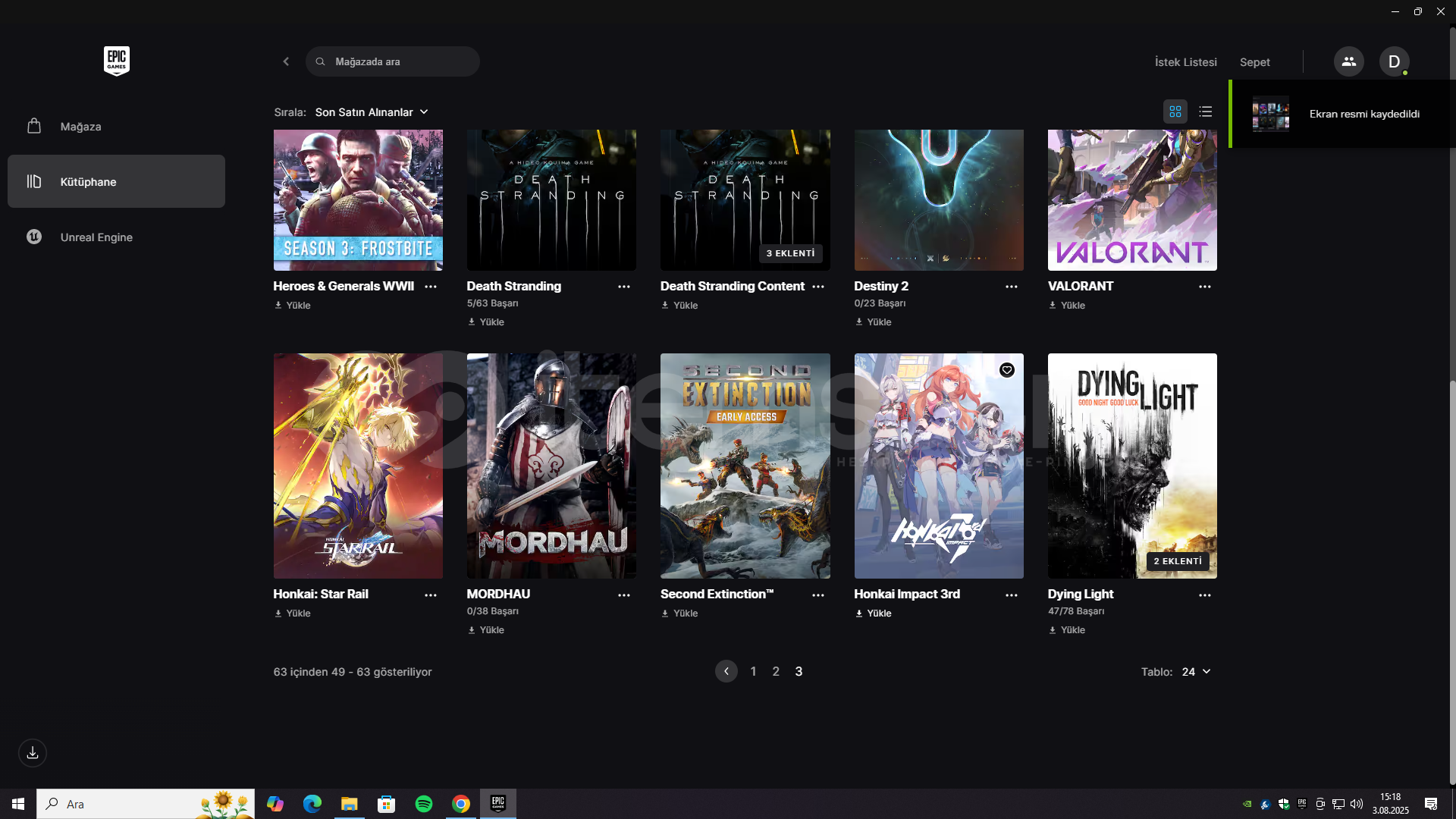Image resolution: width=1456 pixels, height=819 pixels.
Task: Toggle favorite heart on Honkai Impact 3rd
Action: [1006, 370]
